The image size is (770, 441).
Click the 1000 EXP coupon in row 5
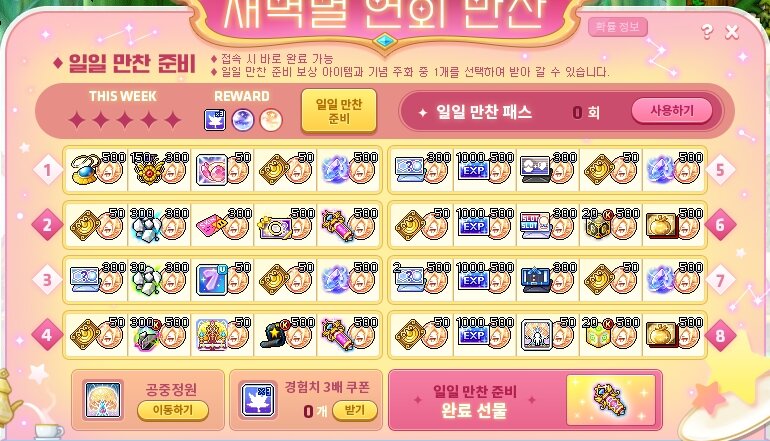(472, 170)
